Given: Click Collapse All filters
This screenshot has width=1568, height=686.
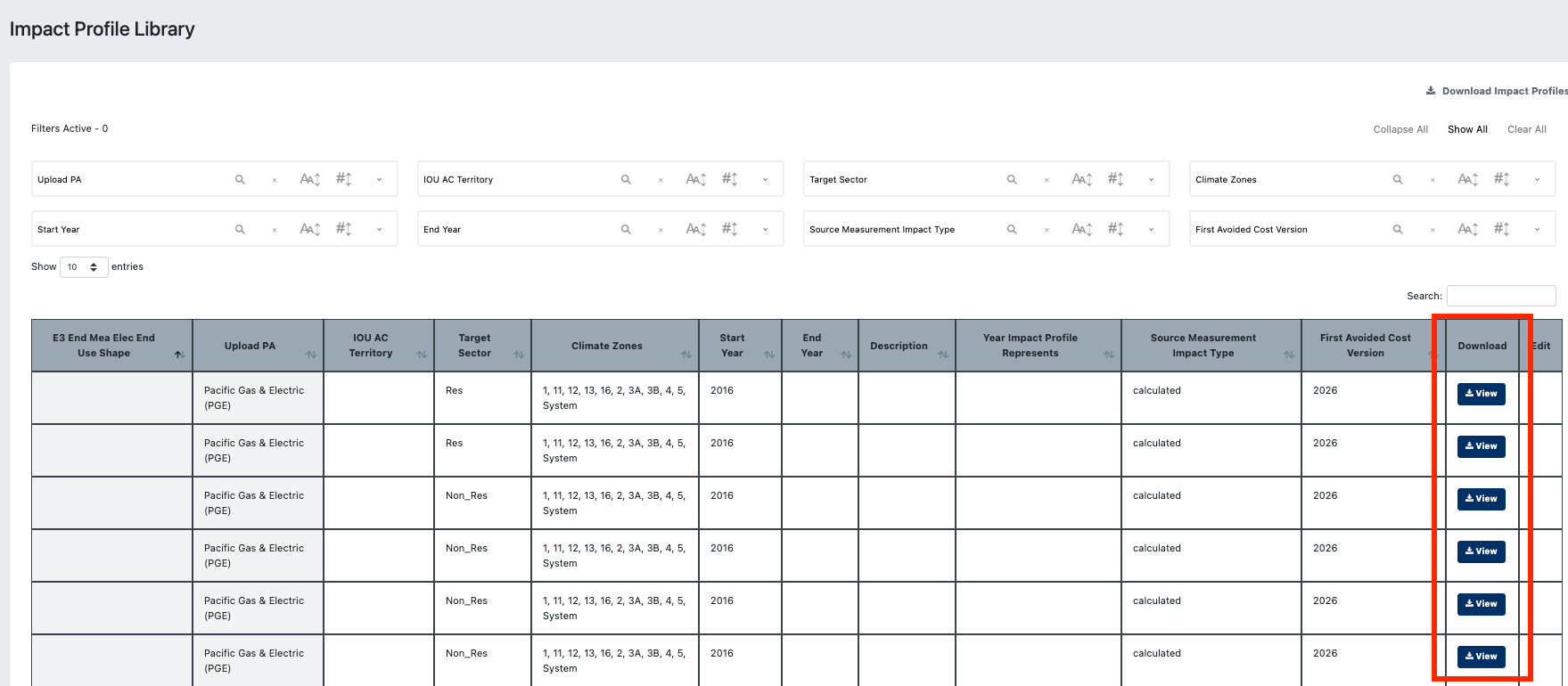Looking at the screenshot, I should pyautogui.click(x=1400, y=129).
